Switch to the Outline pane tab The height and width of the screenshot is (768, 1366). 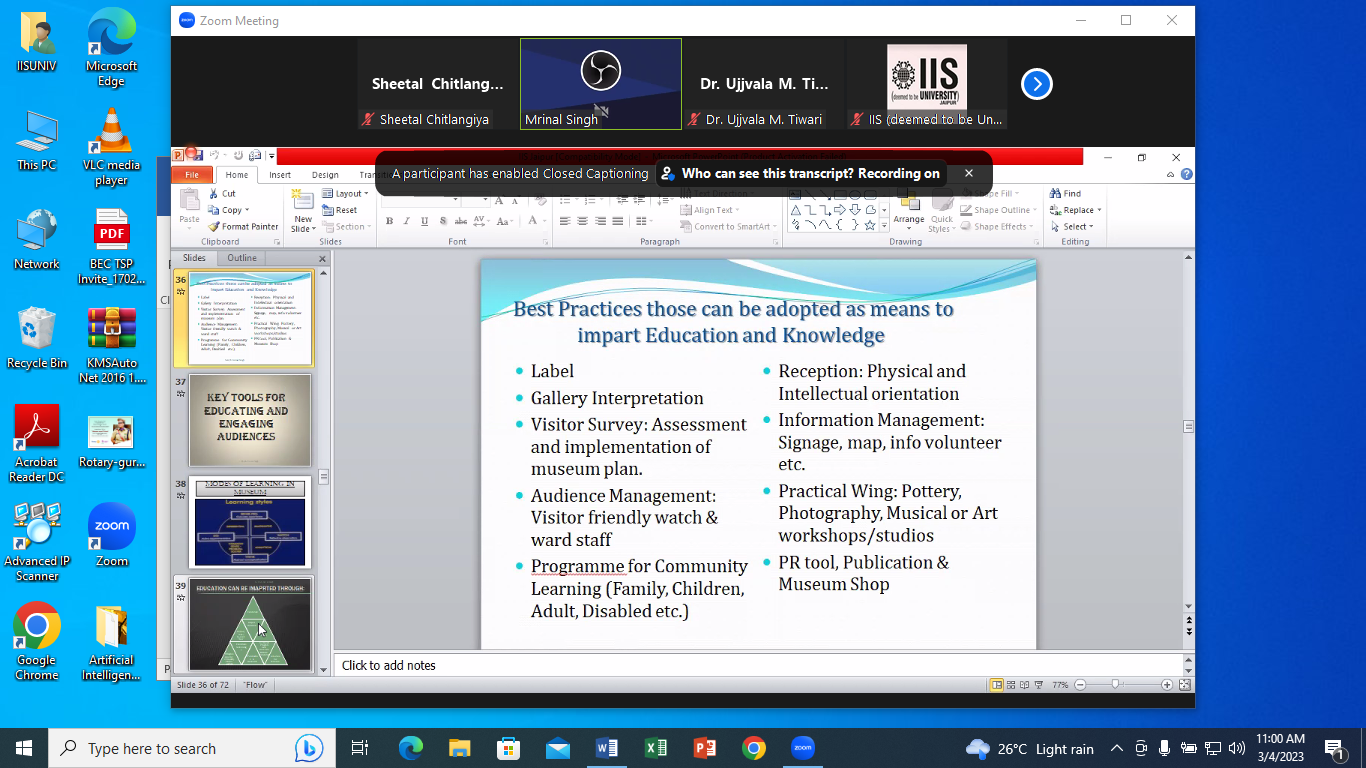point(242,258)
